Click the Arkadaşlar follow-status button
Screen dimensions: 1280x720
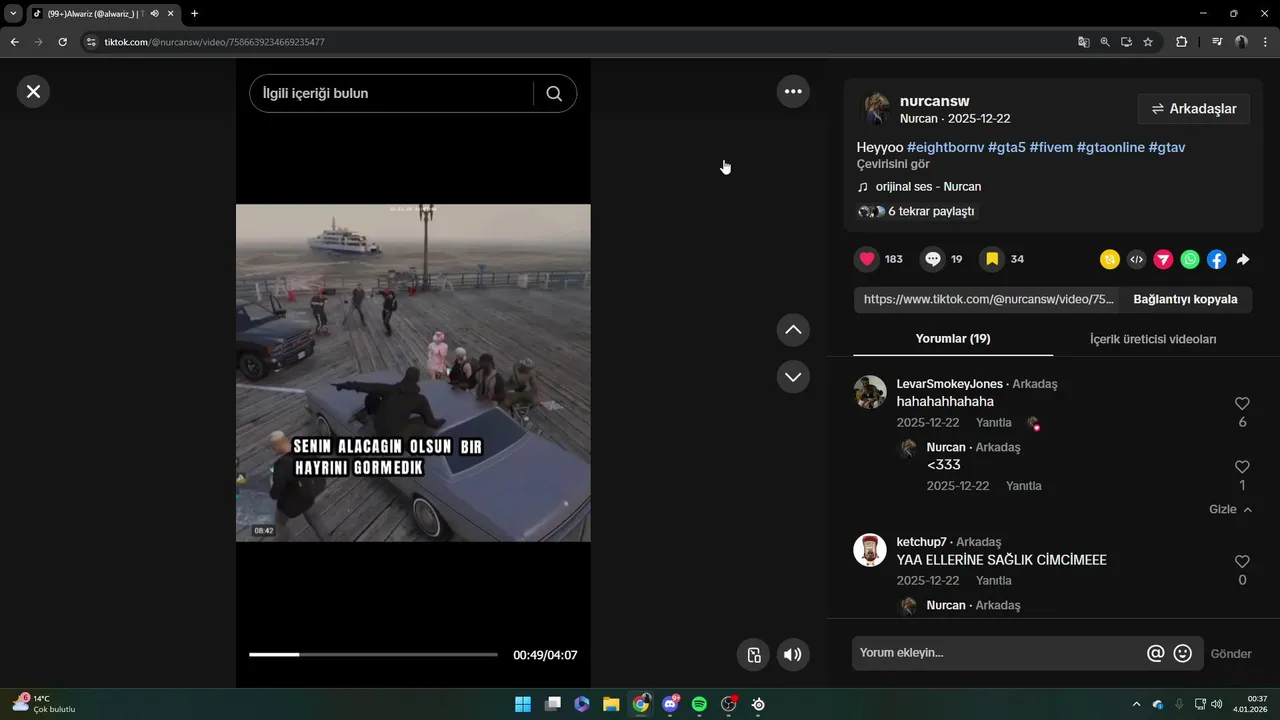(1194, 109)
